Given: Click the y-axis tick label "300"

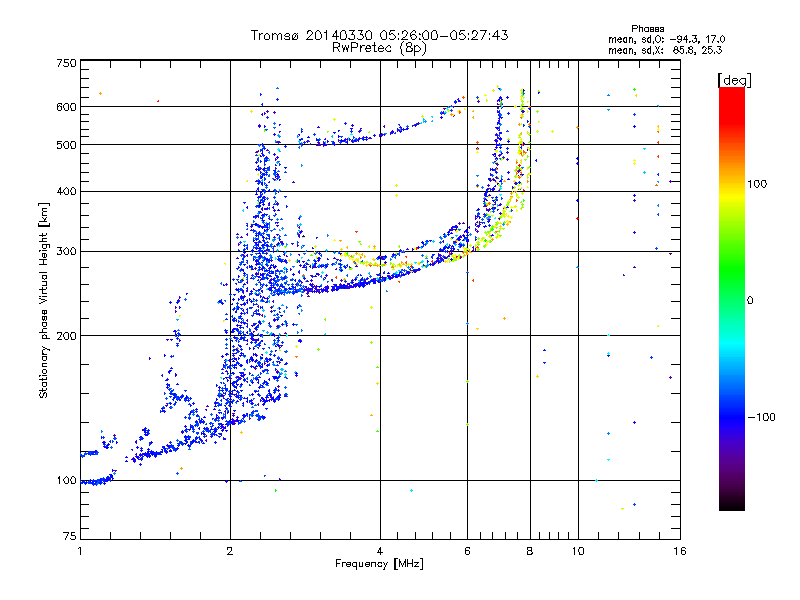Looking at the screenshot, I should (67, 252).
